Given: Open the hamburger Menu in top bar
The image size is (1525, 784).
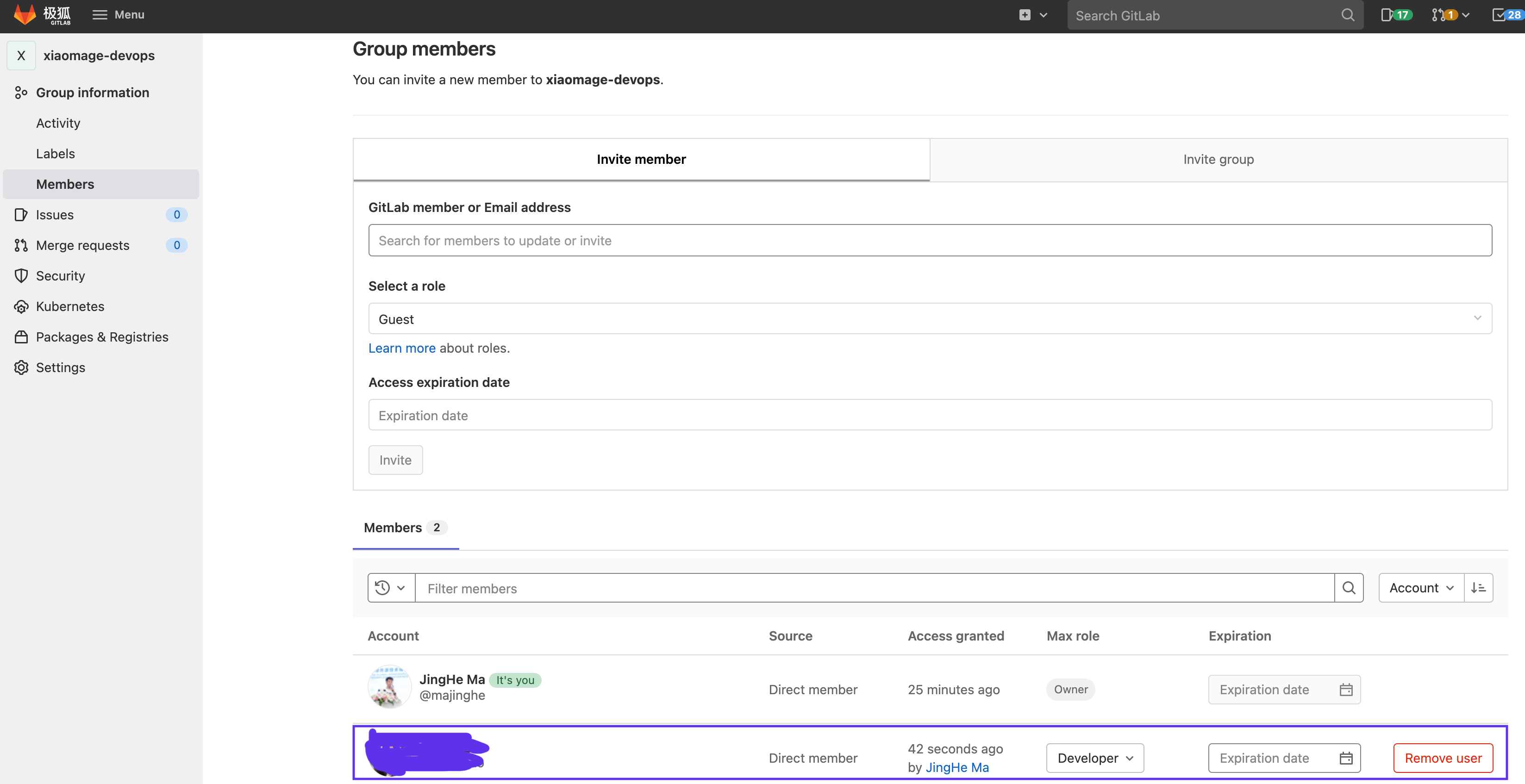Looking at the screenshot, I should [119, 15].
